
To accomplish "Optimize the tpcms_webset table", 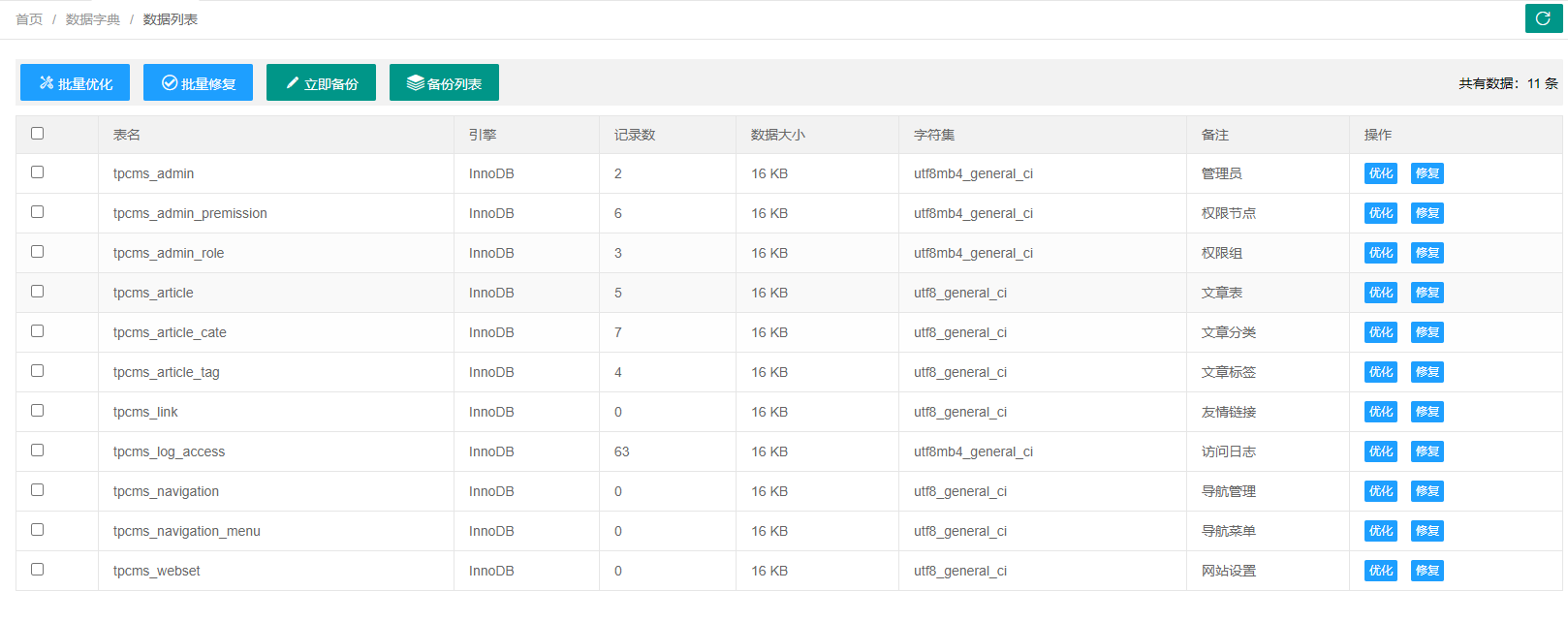I will [1380, 571].
